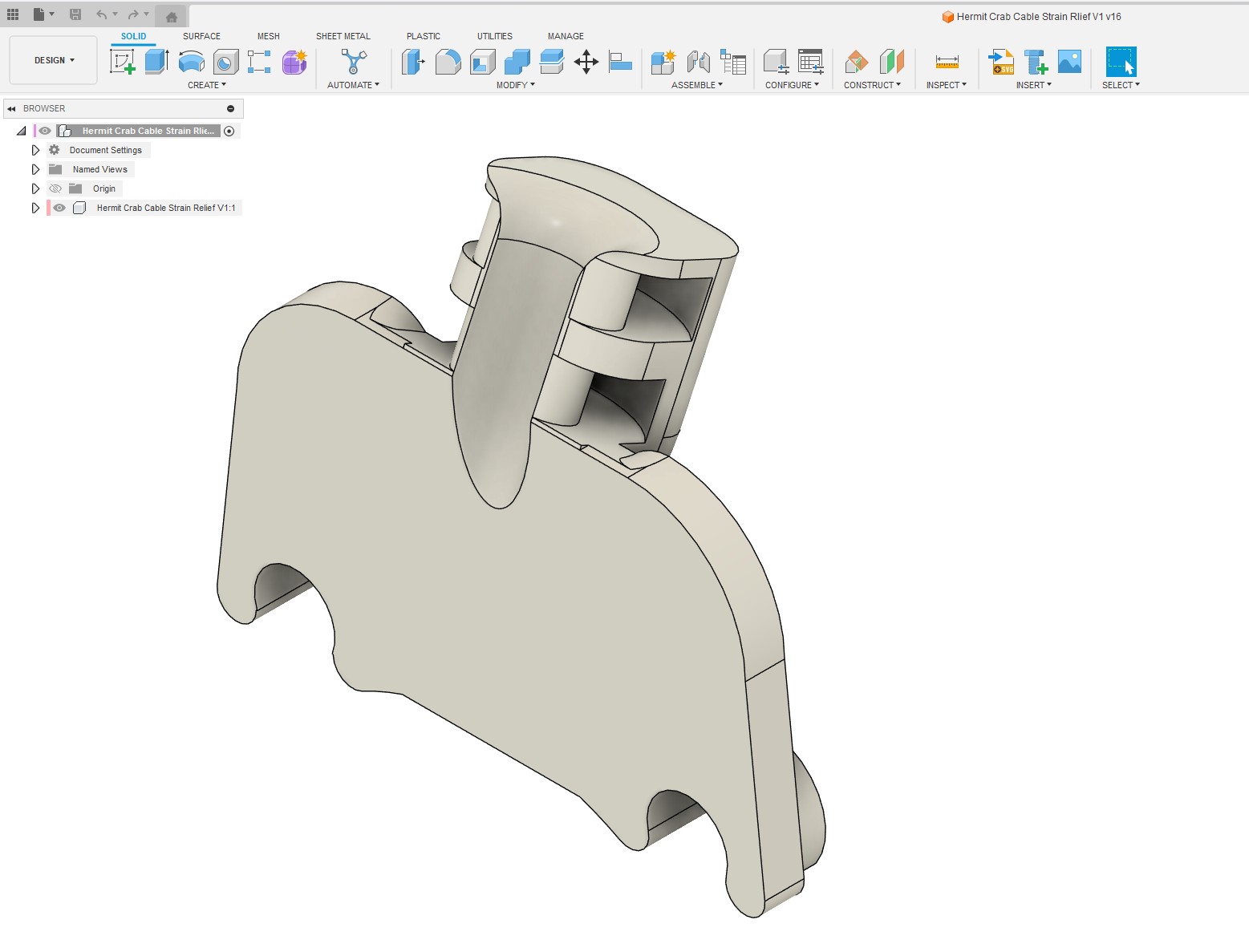Select the Measure tool

947,62
